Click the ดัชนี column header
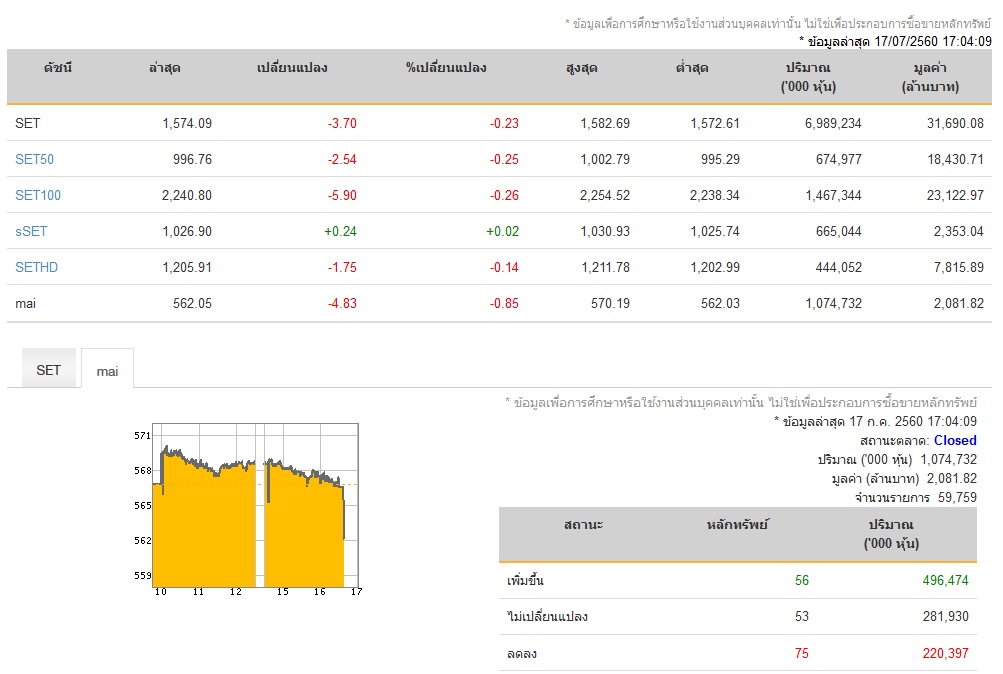The width and height of the screenshot is (1003, 674). coord(58,68)
